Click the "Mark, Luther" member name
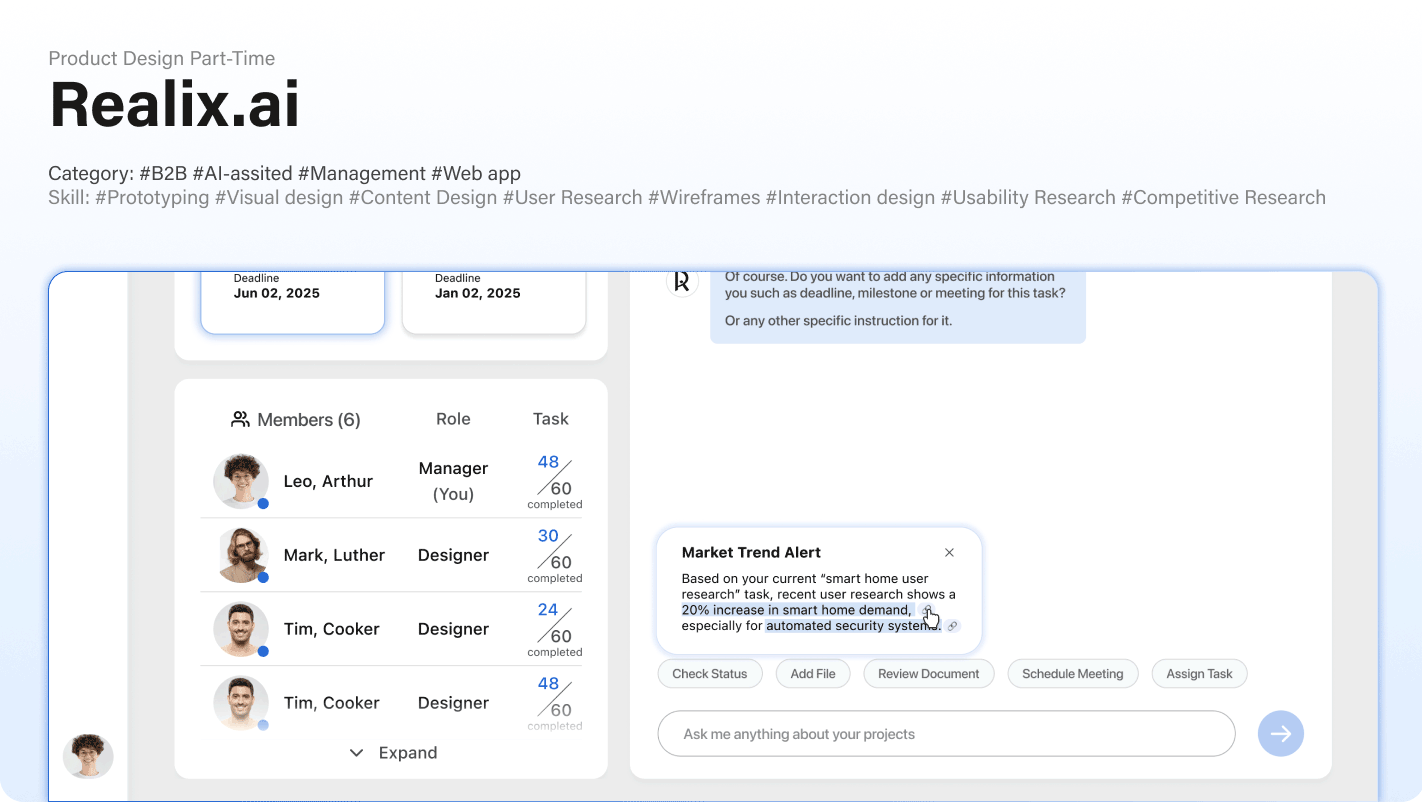Screen dimensions: 1422x802 coord(334,555)
